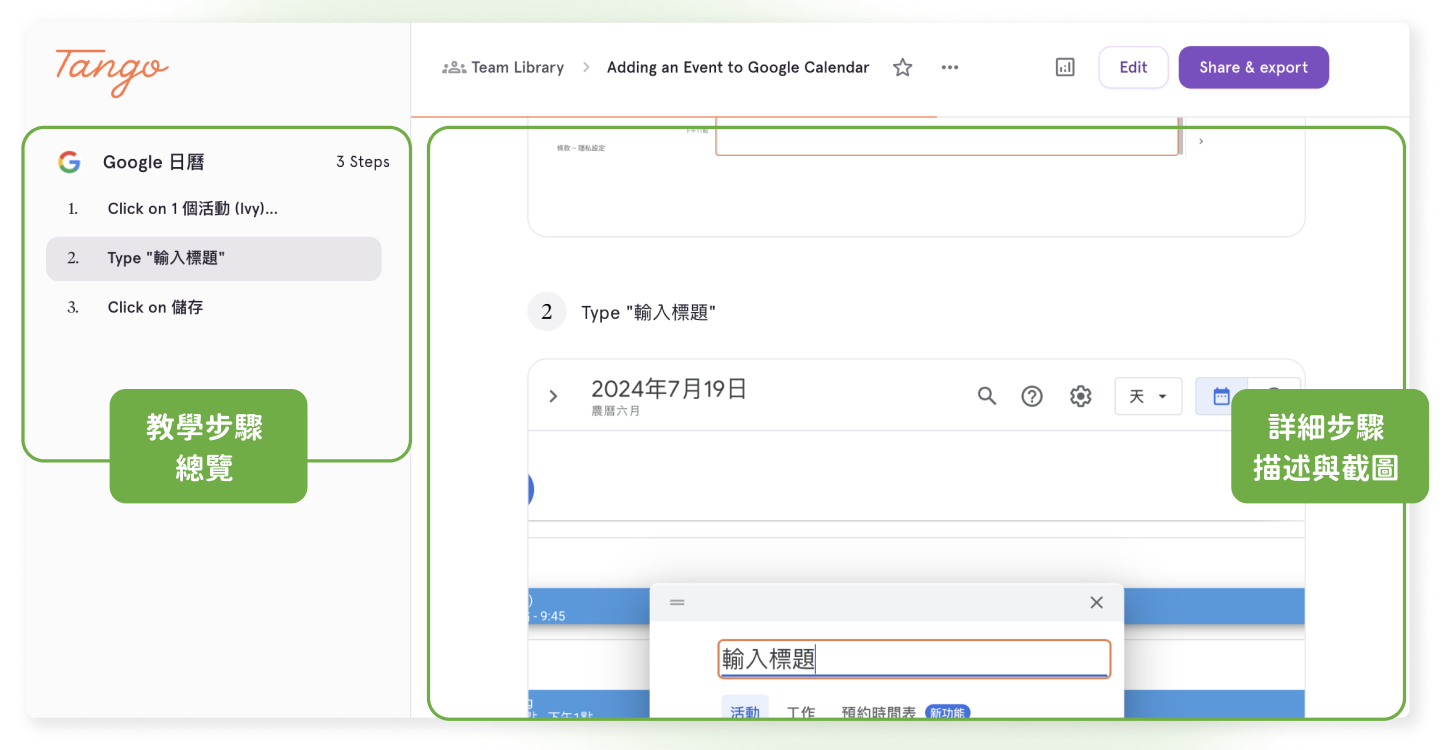Select the 工作 tab in dialog
The image size is (1448, 750).
point(801,711)
